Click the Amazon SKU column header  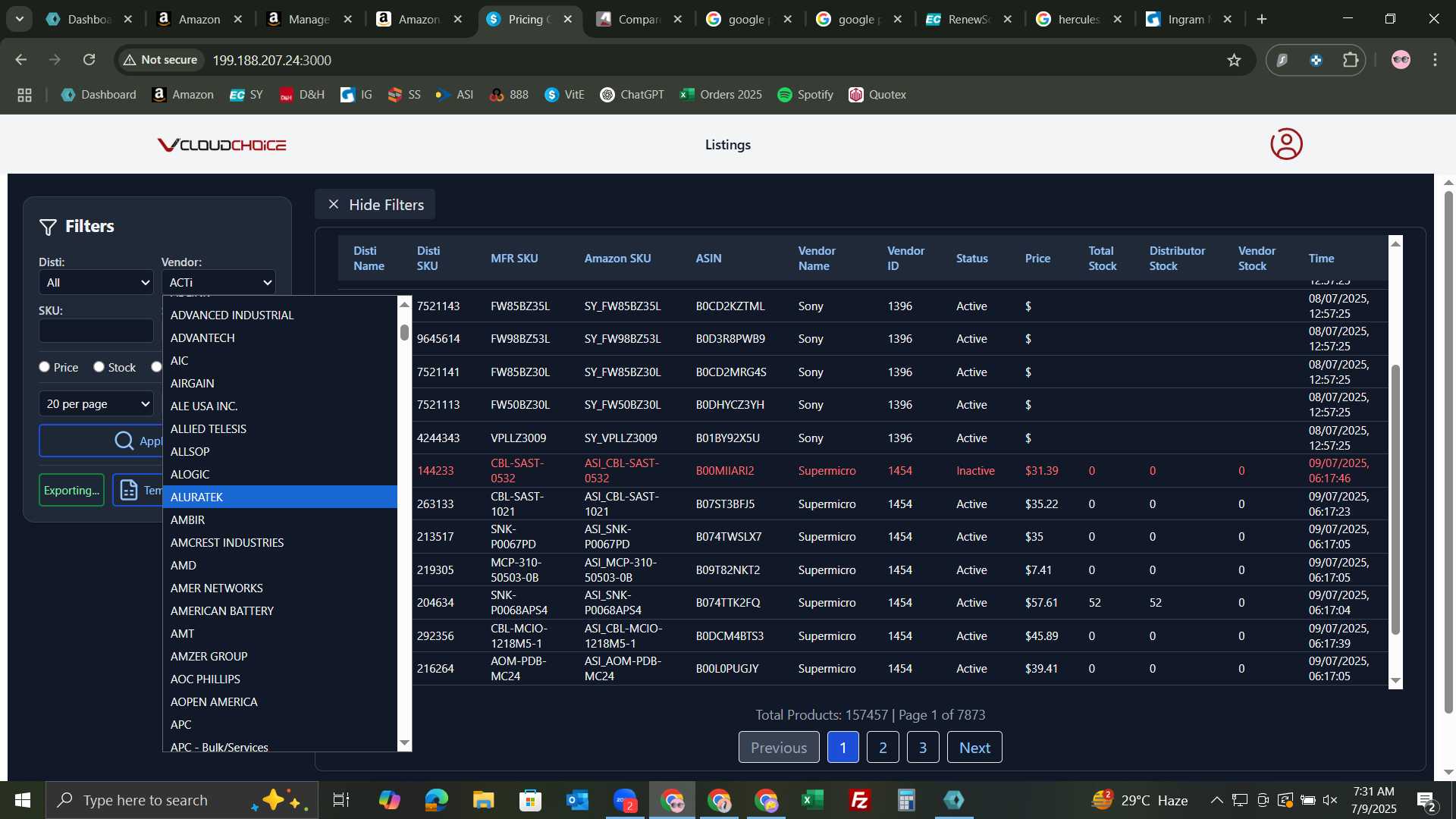pyautogui.click(x=617, y=259)
